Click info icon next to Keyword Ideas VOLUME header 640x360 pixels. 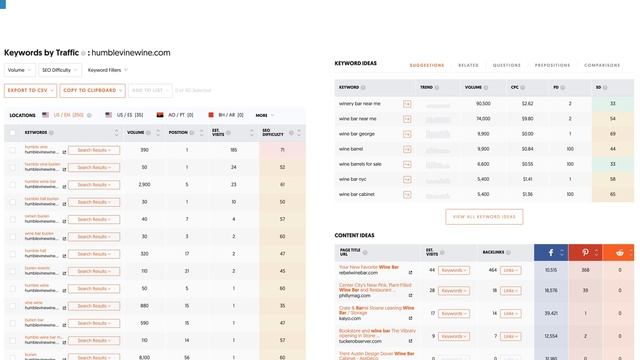[486, 88]
